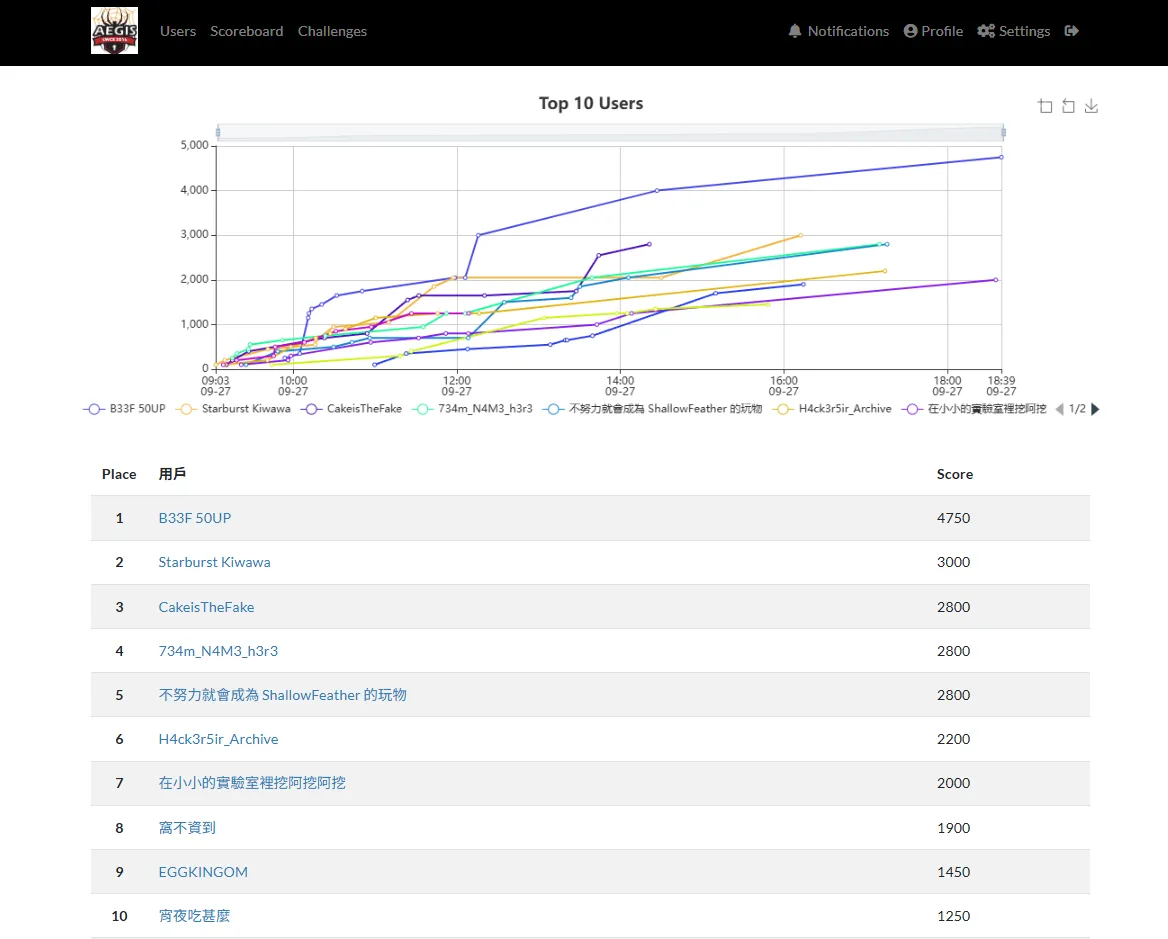Open Settings via the gears icon
This screenshot has width=1168, height=939.
coord(985,31)
